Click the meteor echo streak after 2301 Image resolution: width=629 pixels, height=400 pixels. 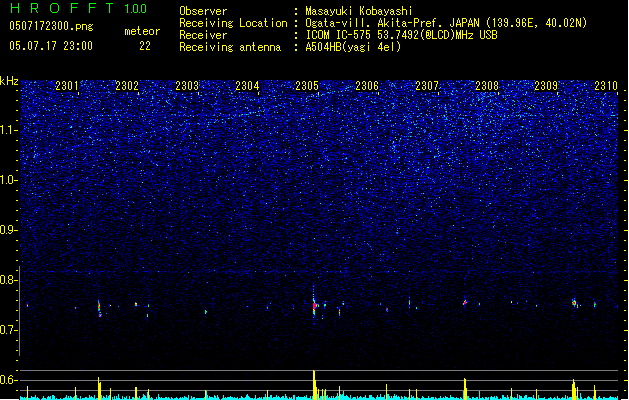point(99,309)
